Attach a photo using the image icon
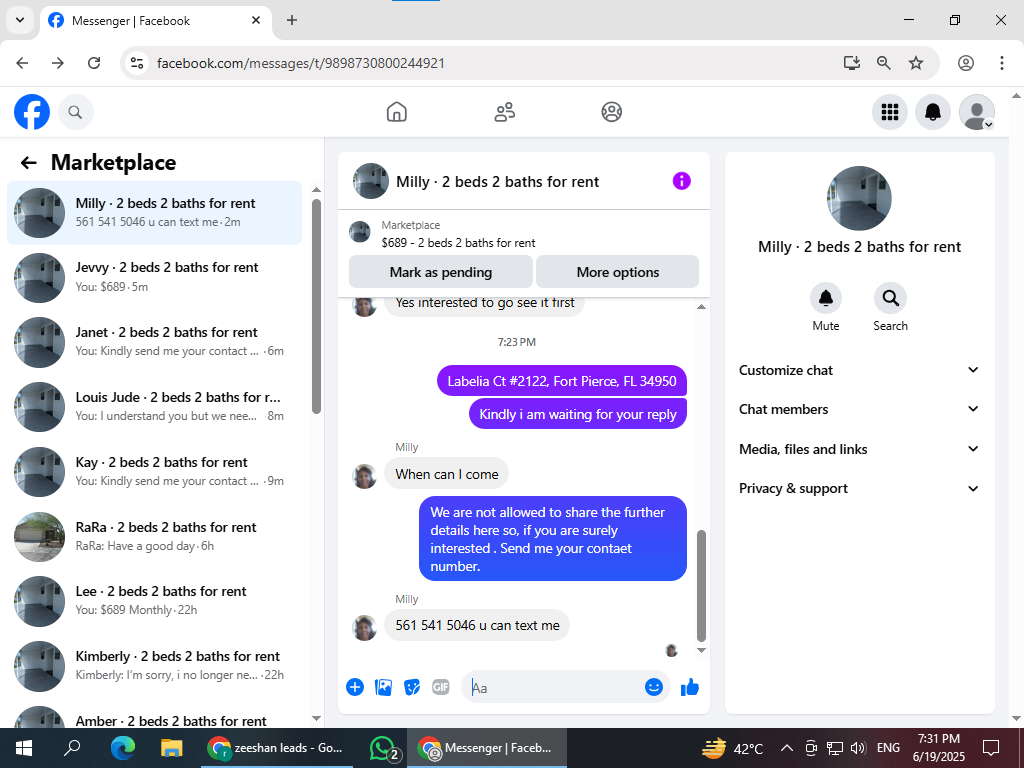The image size is (1024, 768). [x=383, y=687]
